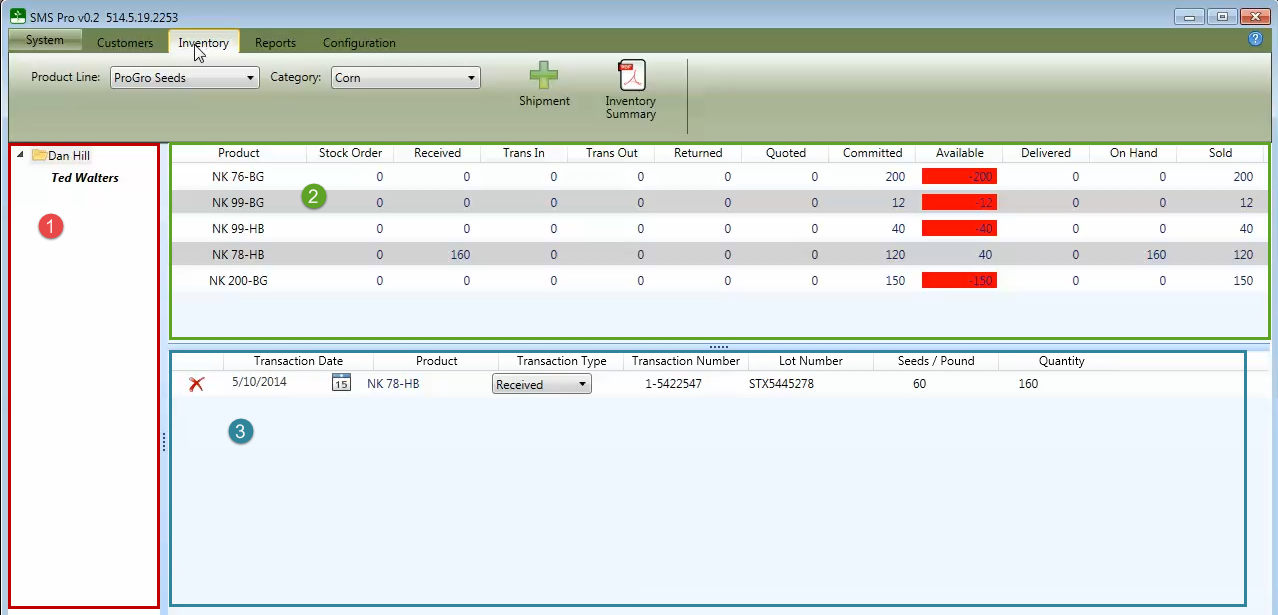Switch to the Reports tab
Viewport: 1278px width, 615px height.
coord(275,43)
